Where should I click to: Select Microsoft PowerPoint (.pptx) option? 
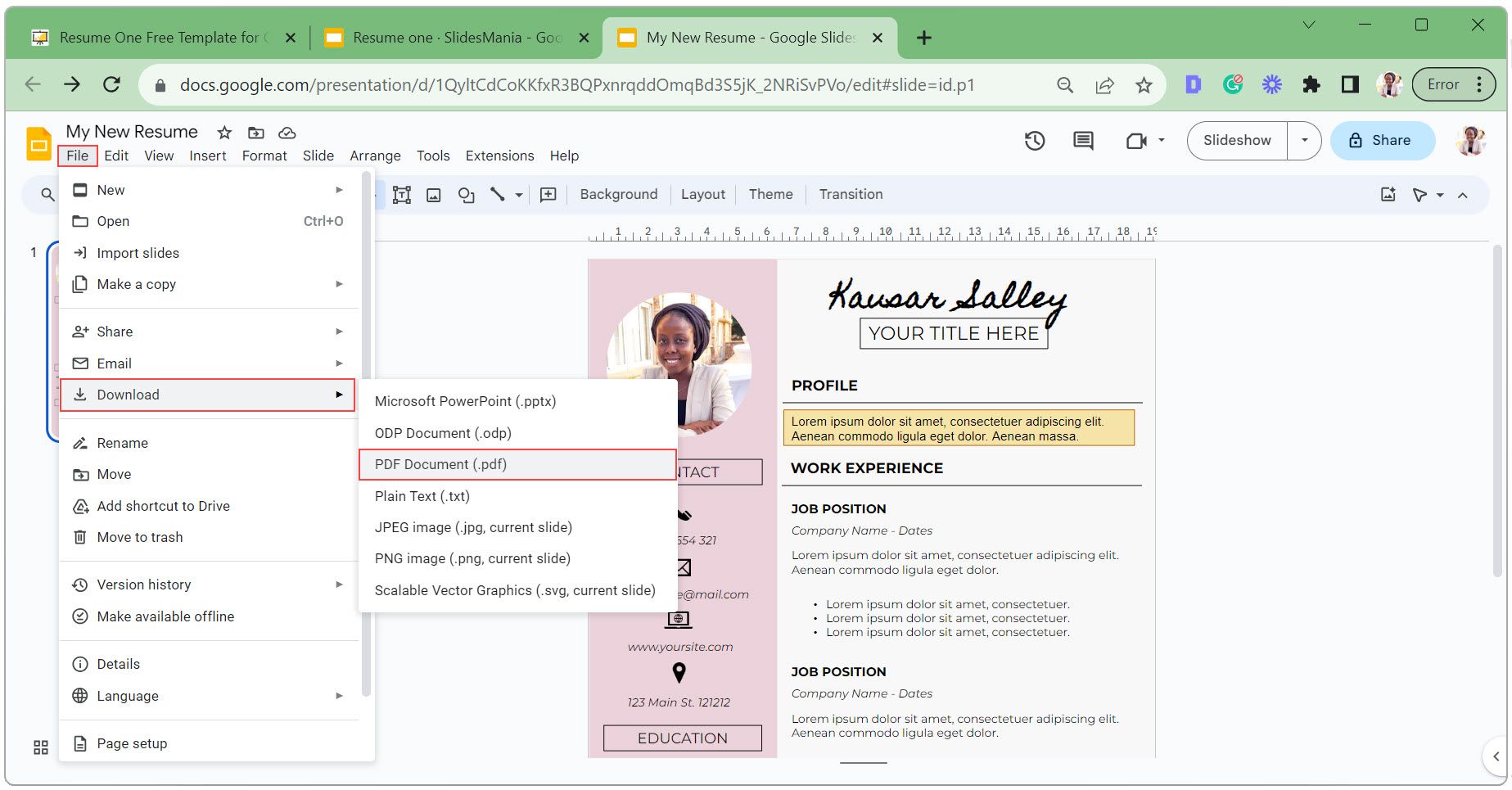pos(465,401)
